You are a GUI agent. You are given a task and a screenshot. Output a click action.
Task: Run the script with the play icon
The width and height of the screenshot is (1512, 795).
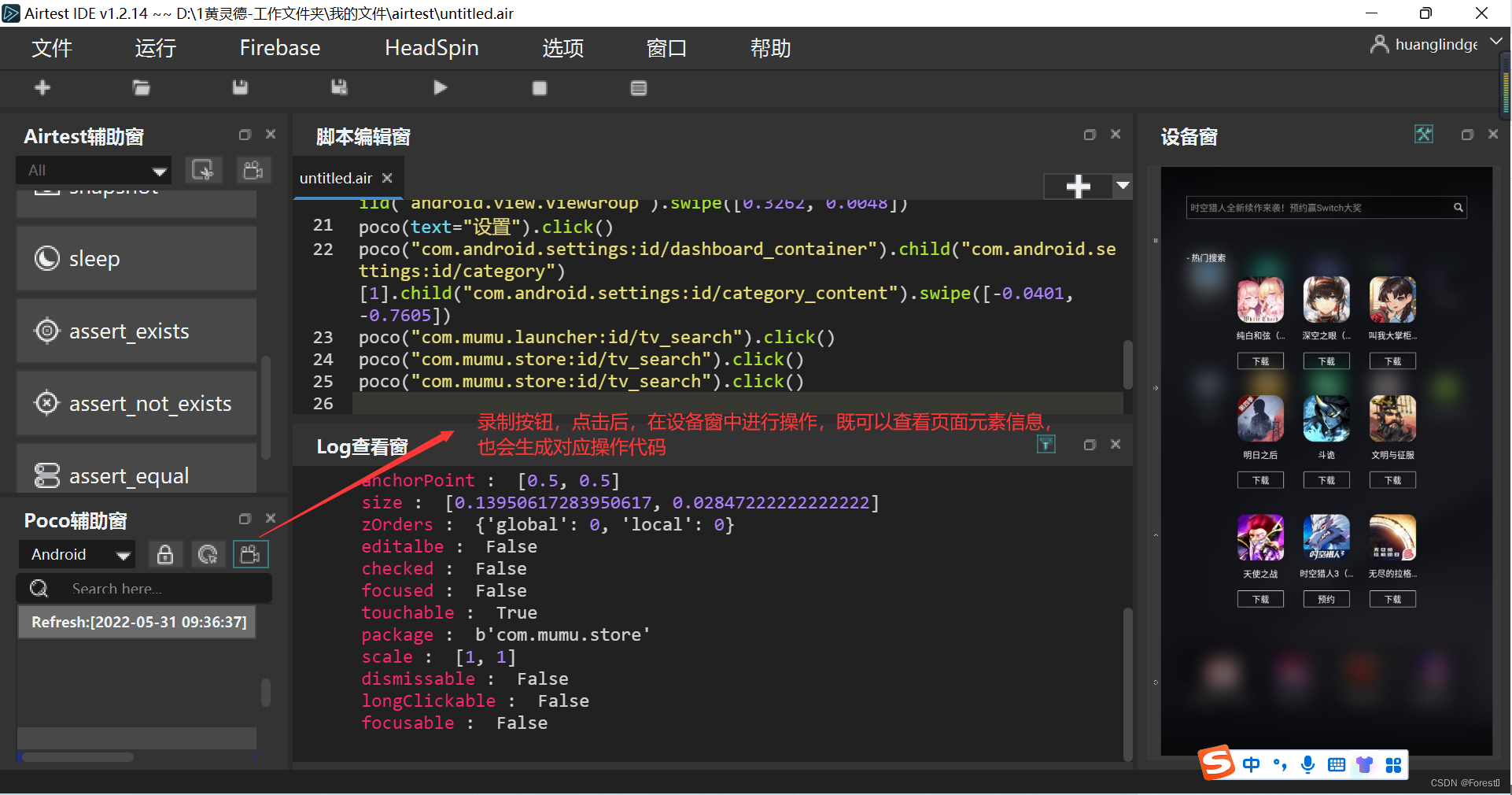pos(441,87)
